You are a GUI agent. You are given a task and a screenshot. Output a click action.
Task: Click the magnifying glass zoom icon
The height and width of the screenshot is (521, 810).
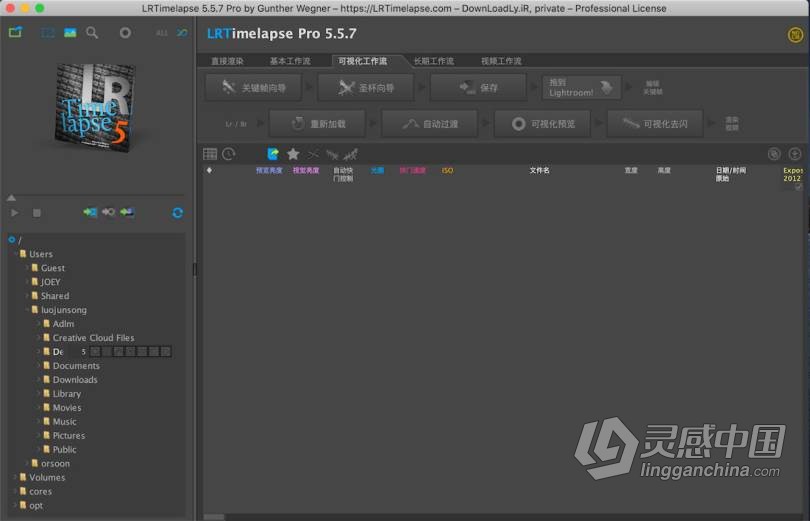click(x=92, y=33)
